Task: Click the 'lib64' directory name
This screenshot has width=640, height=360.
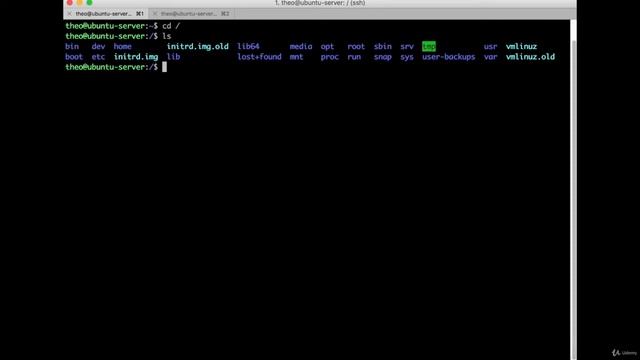Action: point(248,47)
